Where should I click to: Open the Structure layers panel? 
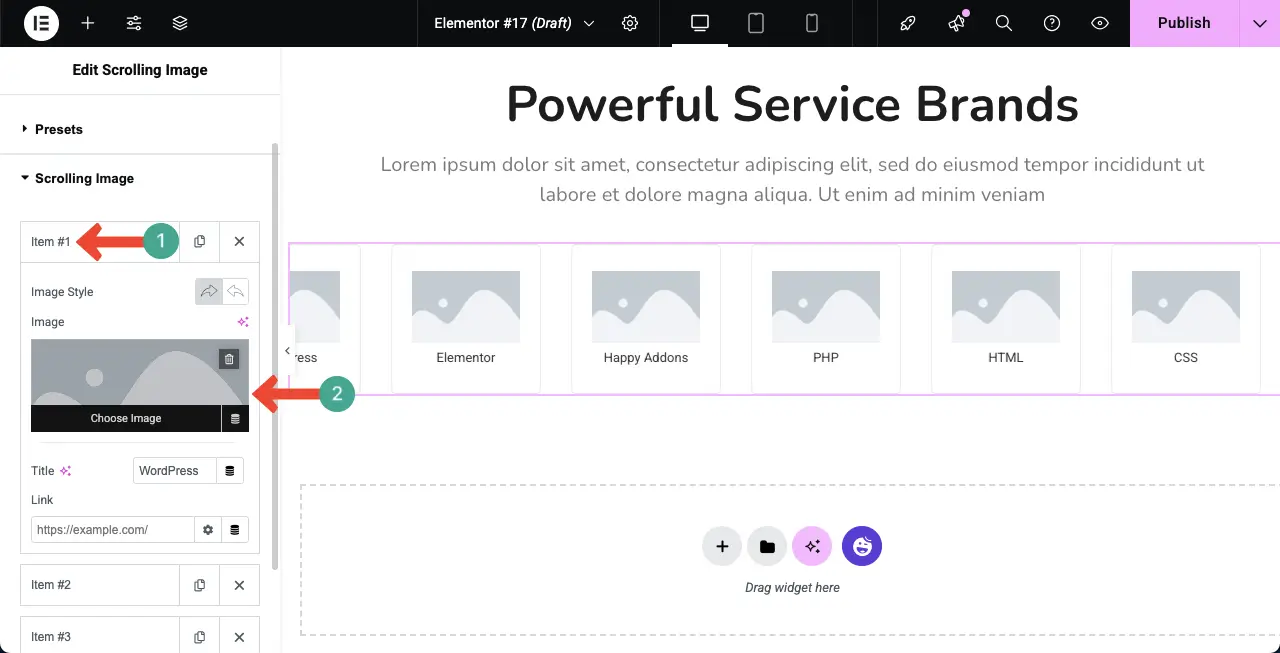180,23
